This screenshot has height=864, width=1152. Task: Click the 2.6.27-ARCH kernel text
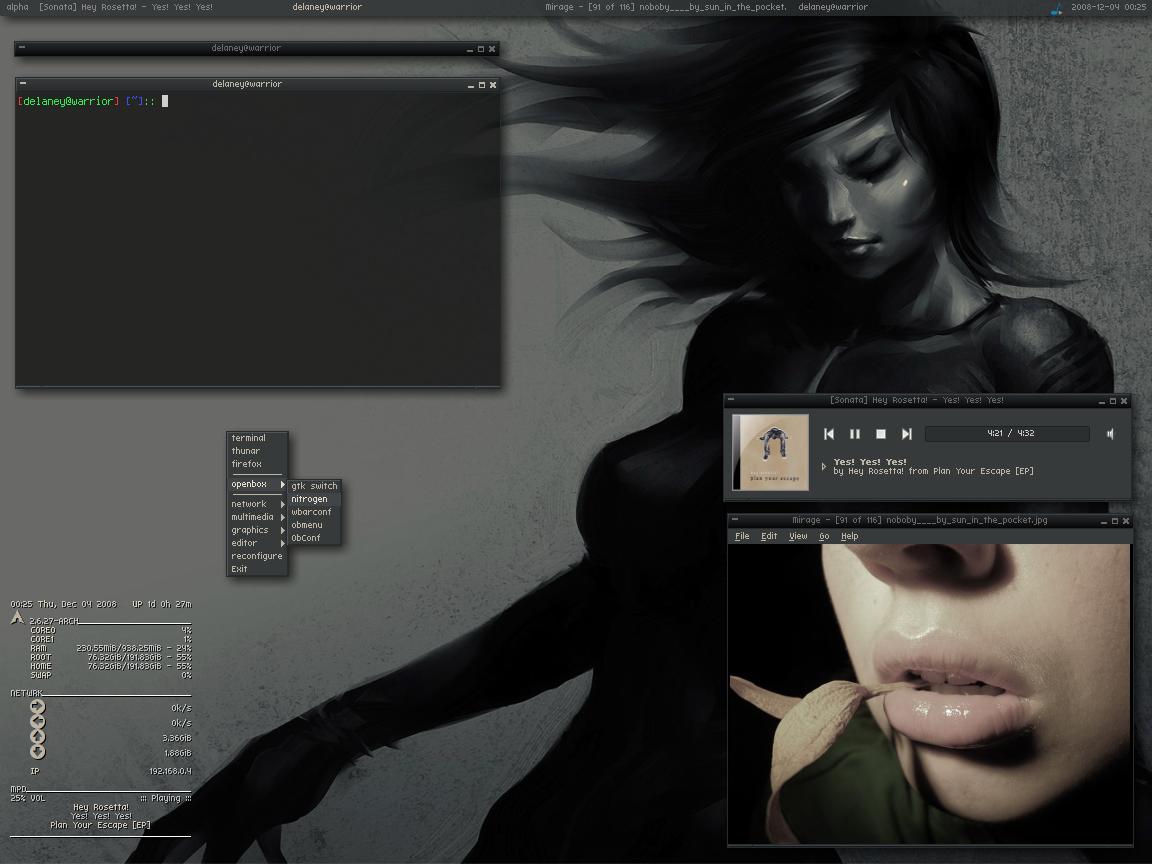[x=54, y=622]
